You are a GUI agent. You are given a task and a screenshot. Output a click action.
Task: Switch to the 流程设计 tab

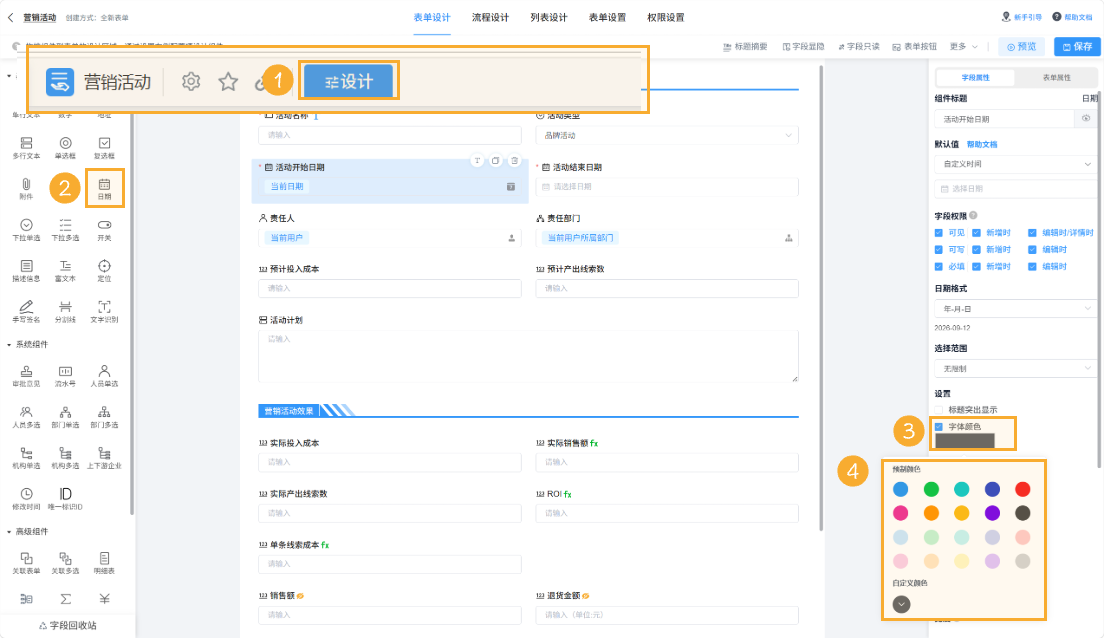[x=490, y=18]
